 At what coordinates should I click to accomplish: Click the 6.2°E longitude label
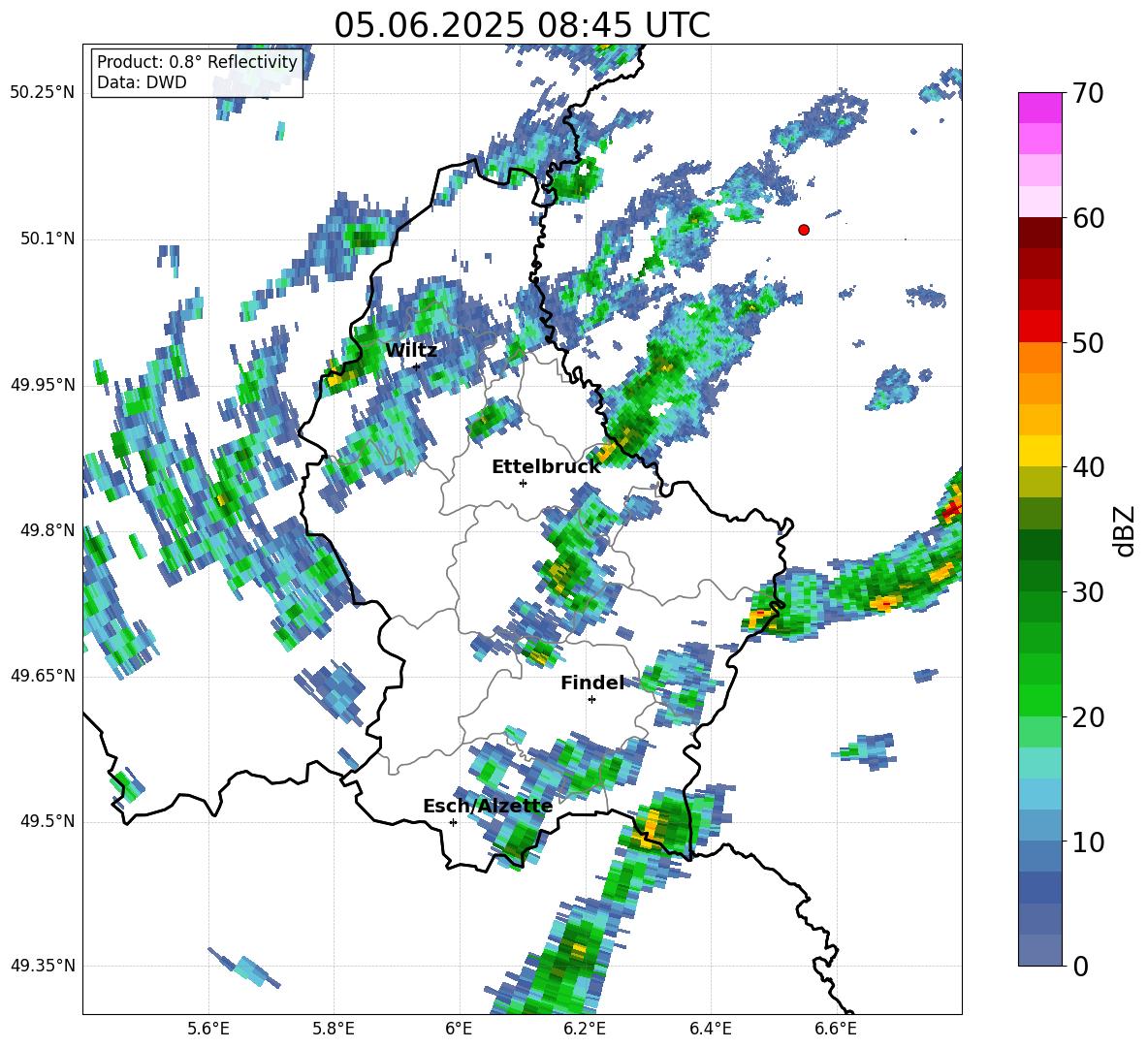(x=585, y=1029)
